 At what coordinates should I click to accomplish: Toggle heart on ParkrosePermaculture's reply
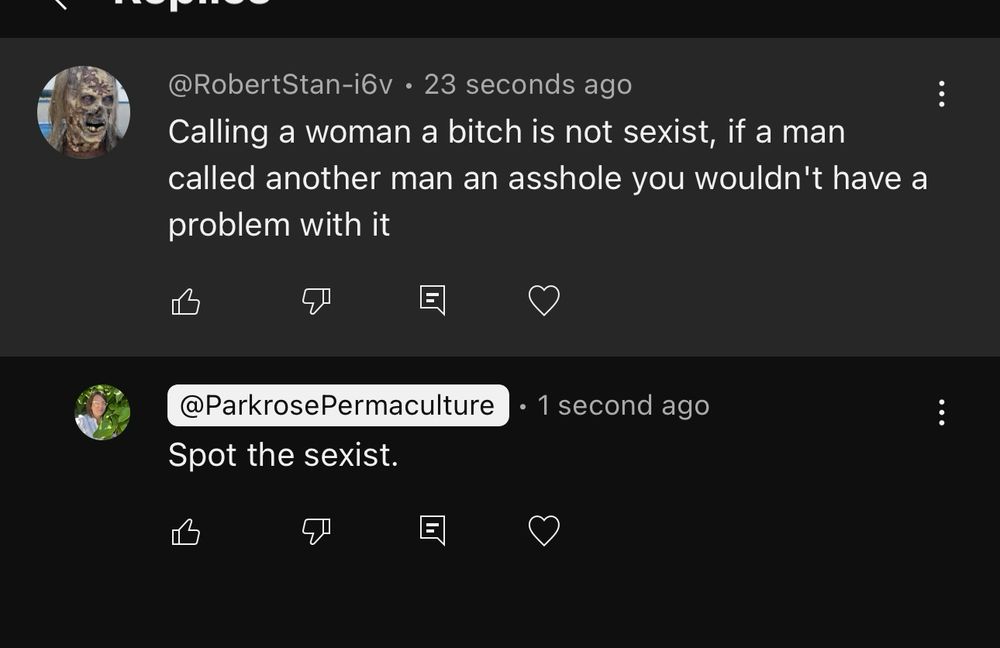point(544,531)
